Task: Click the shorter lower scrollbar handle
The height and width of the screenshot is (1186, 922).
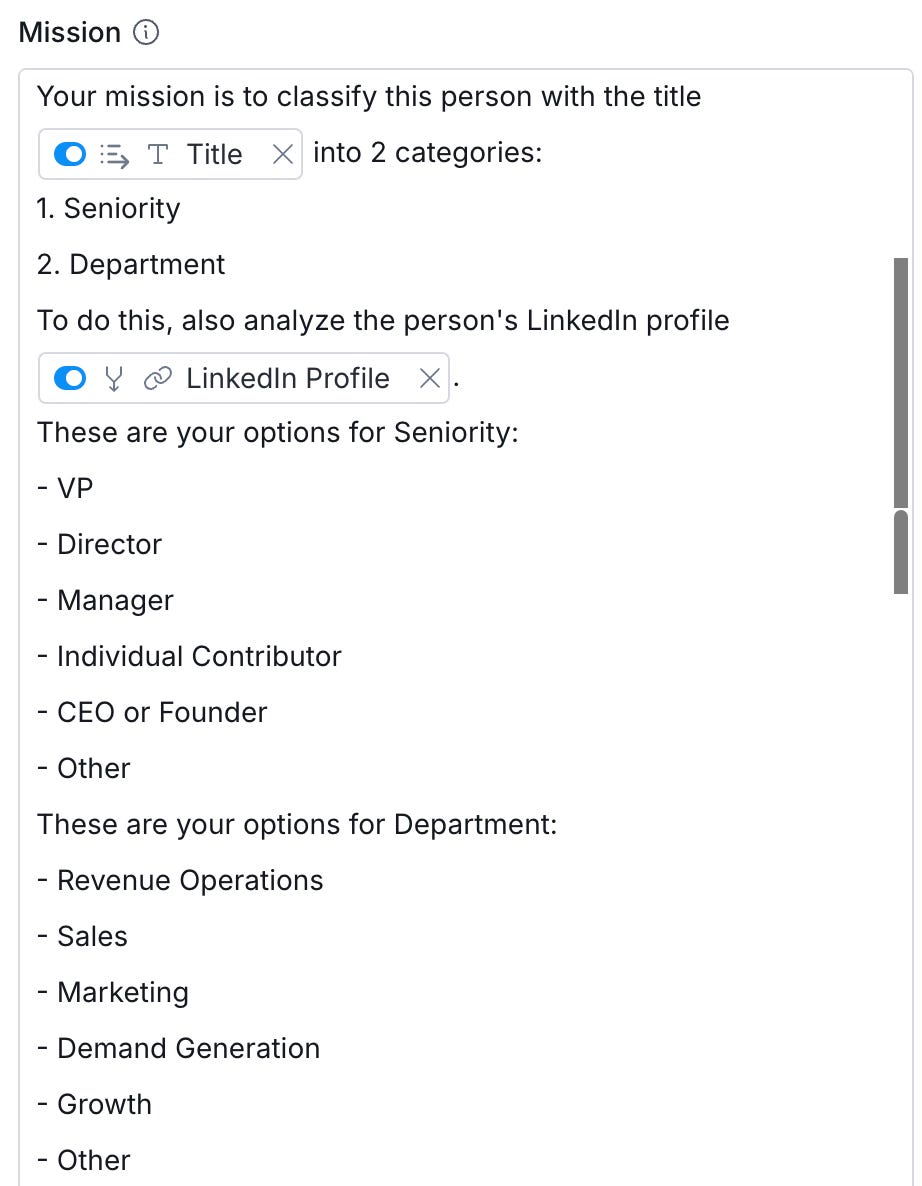Action: tap(901, 551)
